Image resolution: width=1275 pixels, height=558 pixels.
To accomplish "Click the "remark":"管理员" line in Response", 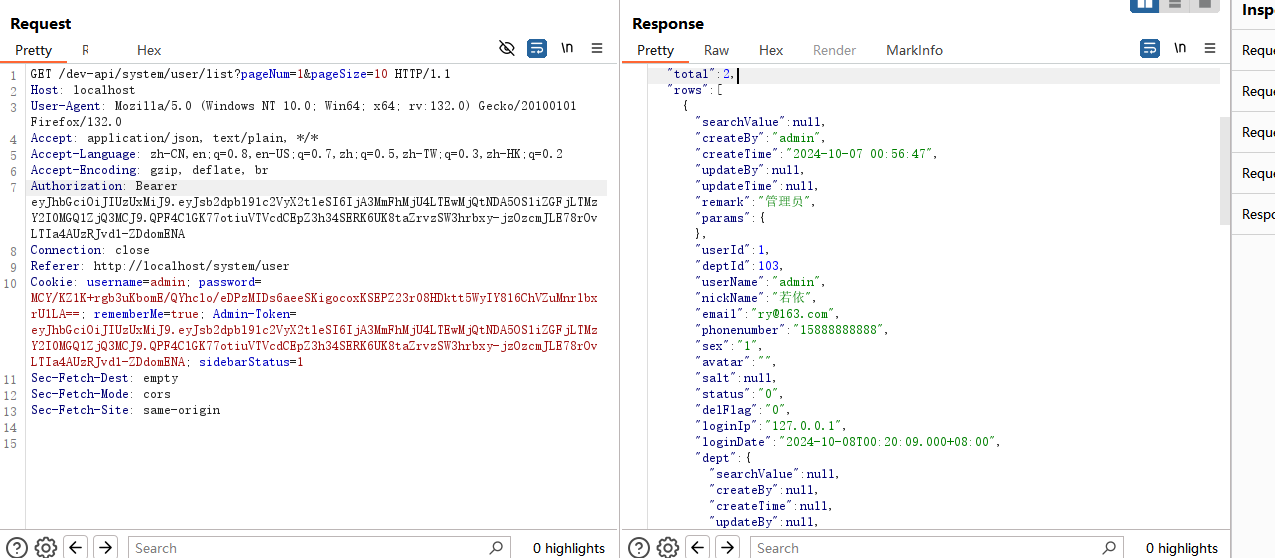I will click(755, 202).
